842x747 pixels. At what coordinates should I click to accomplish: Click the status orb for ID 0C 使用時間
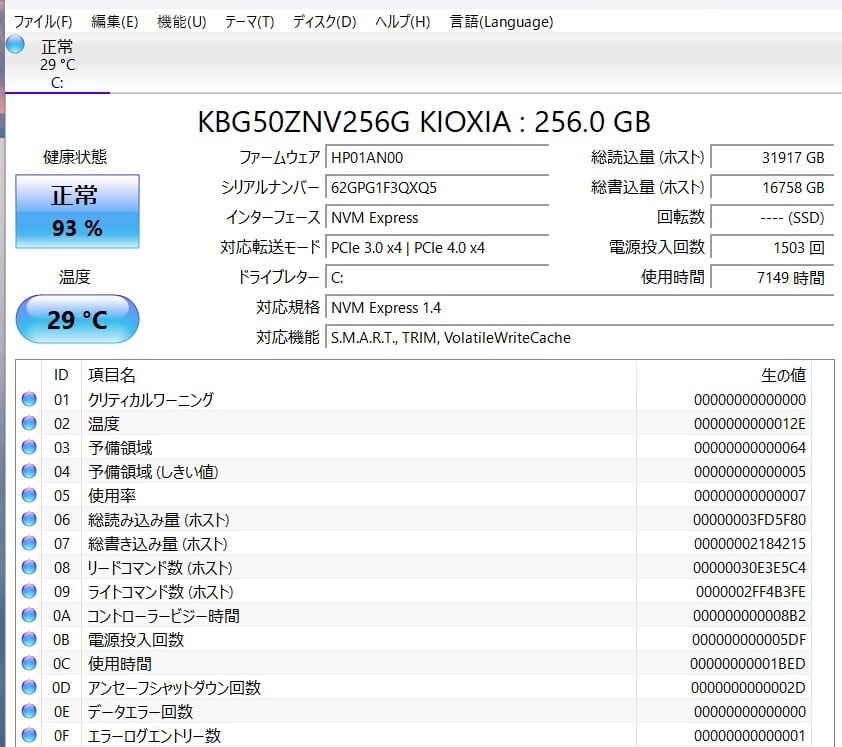[x=29, y=663]
